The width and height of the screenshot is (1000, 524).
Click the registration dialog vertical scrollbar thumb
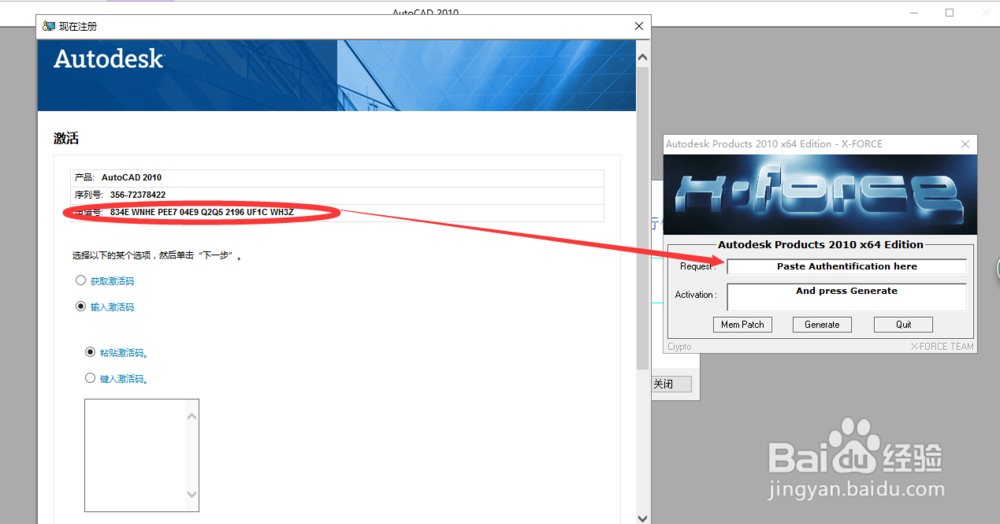643,217
